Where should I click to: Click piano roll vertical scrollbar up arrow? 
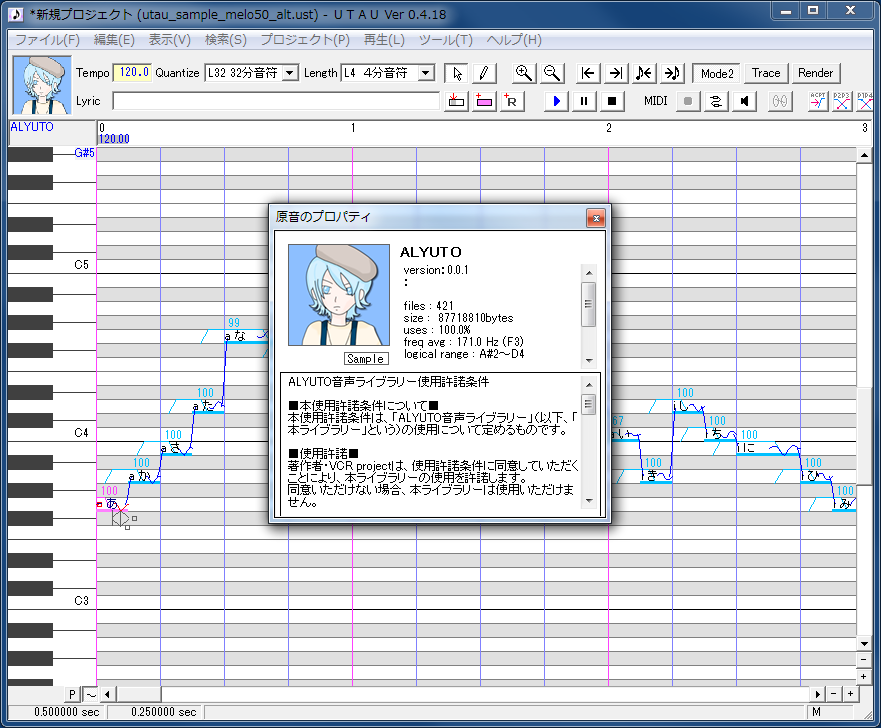(864, 155)
